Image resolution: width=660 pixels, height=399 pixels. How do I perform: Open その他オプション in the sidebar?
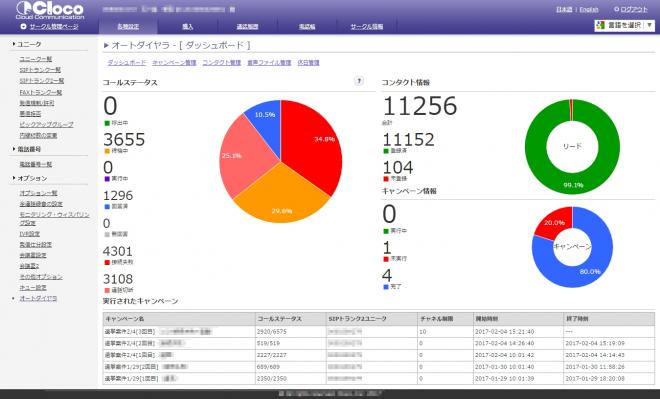coord(41,277)
